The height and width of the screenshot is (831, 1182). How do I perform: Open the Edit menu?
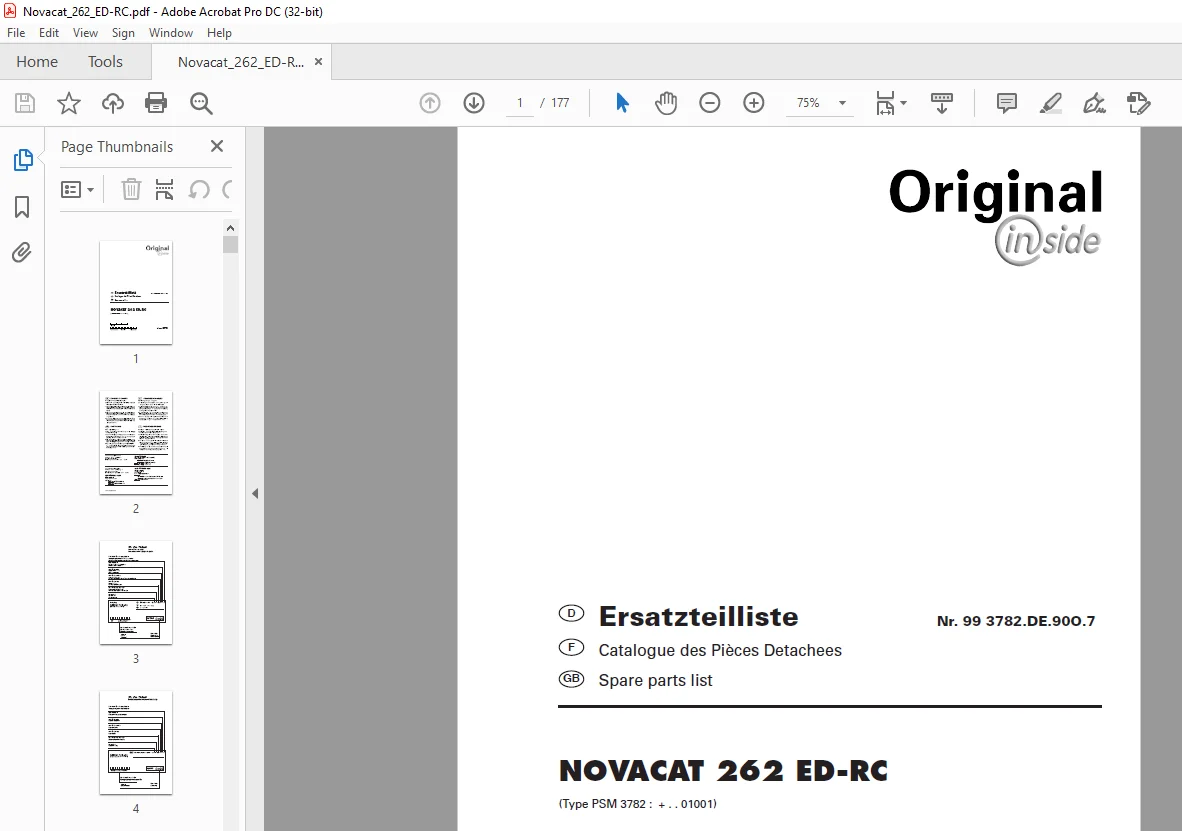coord(49,32)
